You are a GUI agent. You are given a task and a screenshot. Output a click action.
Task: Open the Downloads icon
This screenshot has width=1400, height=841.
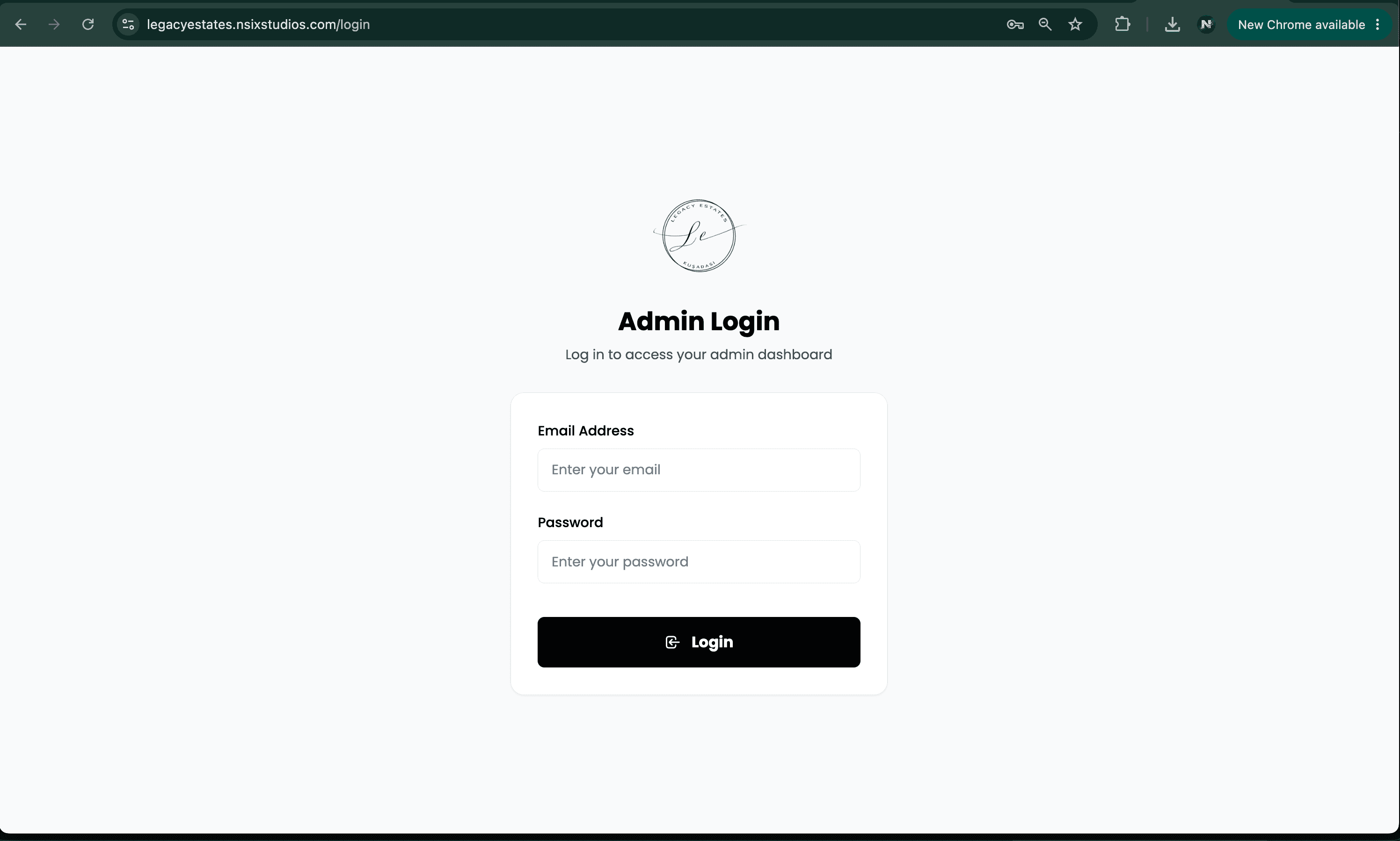[x=1172, y=24]
